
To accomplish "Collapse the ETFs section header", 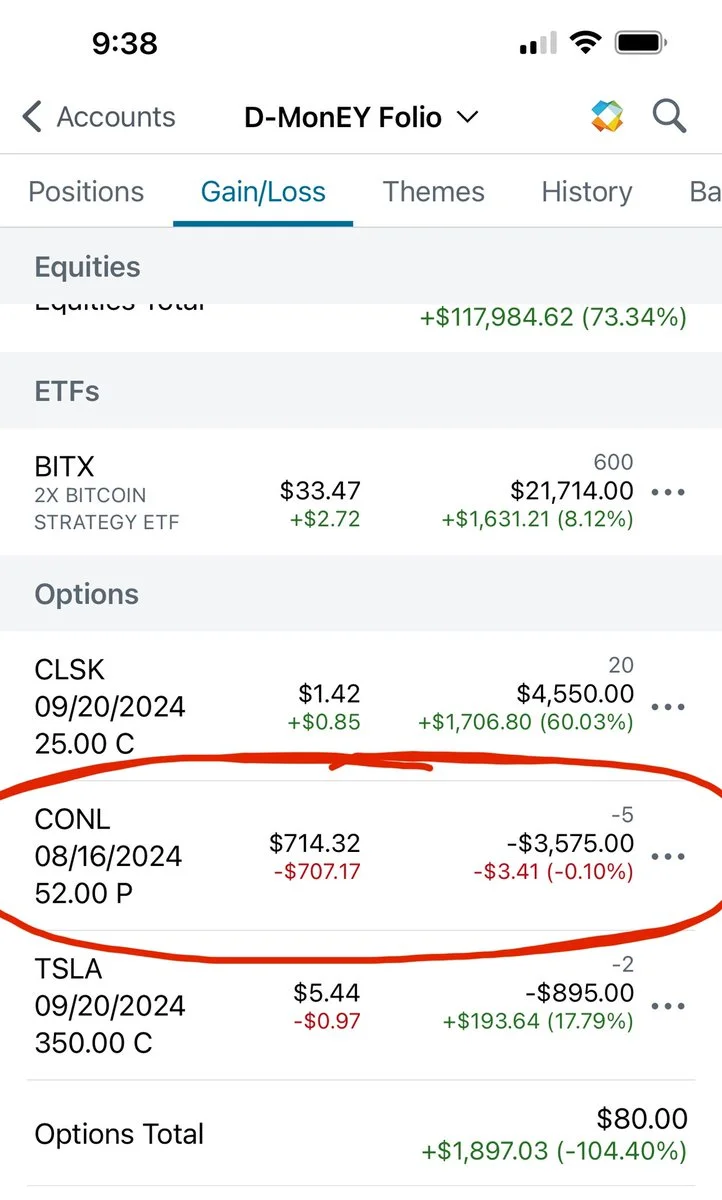I will click(x=361, y=391).
